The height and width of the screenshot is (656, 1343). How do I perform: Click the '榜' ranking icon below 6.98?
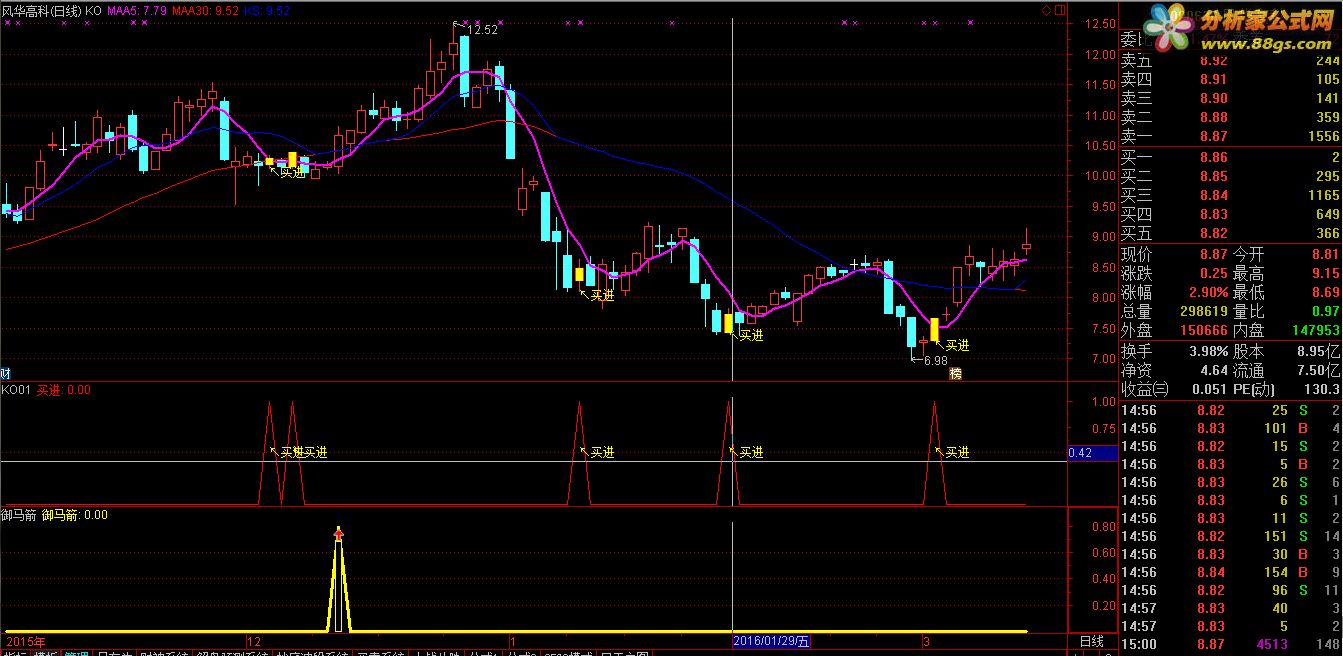tap(955, 374)
